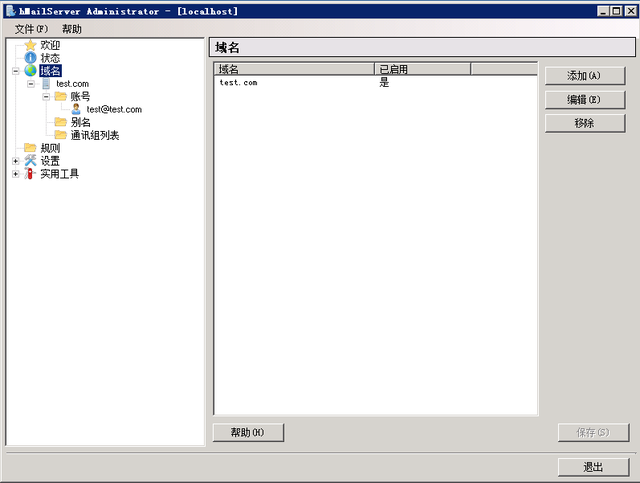Expand the 设置 tree node
The width and height of the screenshot is (640, 483).
[x=16, y=161]
